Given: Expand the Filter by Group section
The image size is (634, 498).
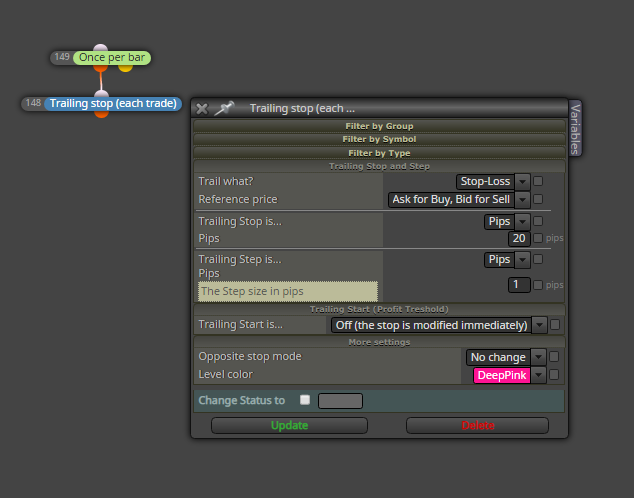Looking at the screenshot, I should pyautogui.click(x=379, y=126).
